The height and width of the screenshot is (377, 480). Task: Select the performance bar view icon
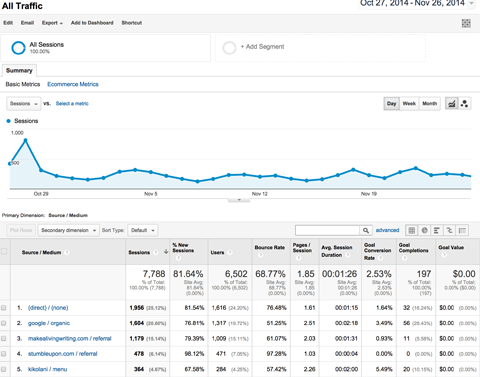(437, 230)
